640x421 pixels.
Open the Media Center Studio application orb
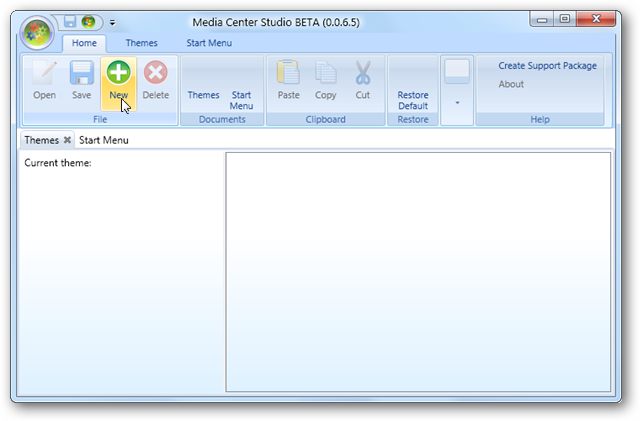coord(37,33)
